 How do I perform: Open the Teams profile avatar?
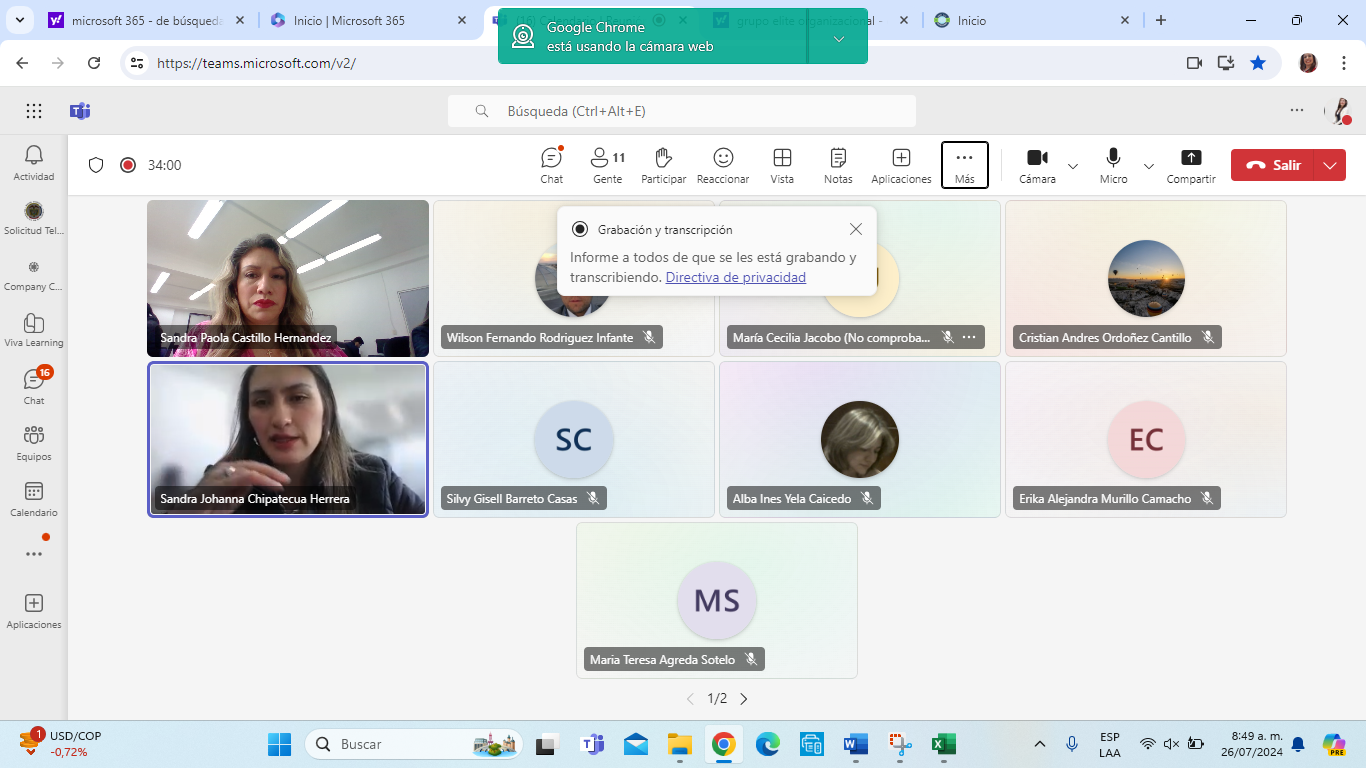pyautogui.click(x=1339, y=111)
